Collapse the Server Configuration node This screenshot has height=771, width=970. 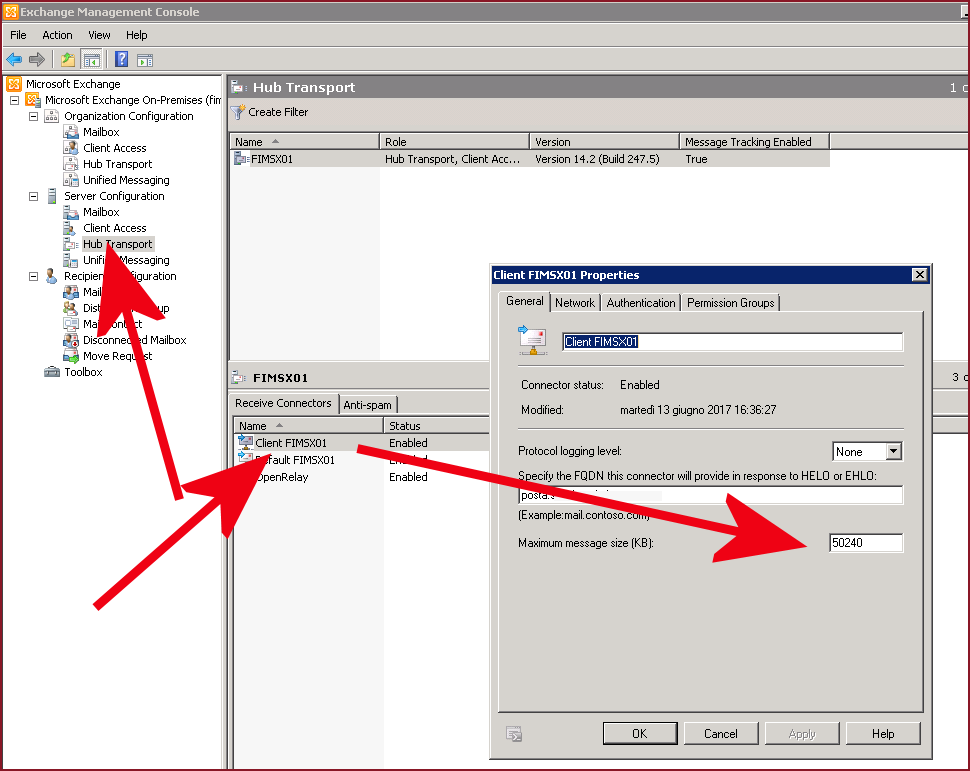33,196
